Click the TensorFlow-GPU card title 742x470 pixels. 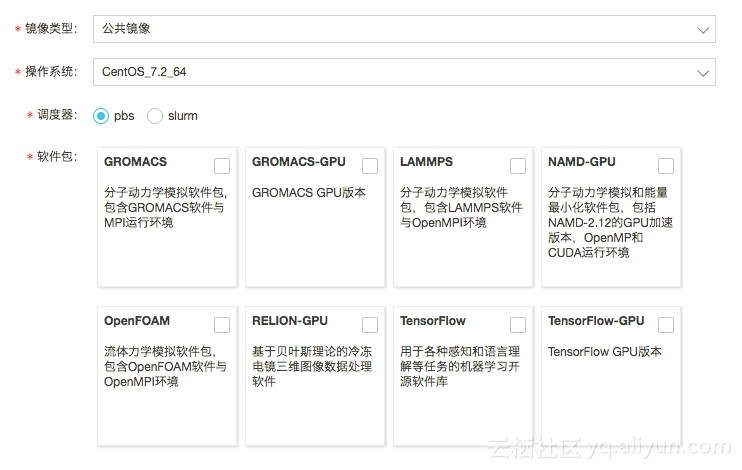coord(596,321)
